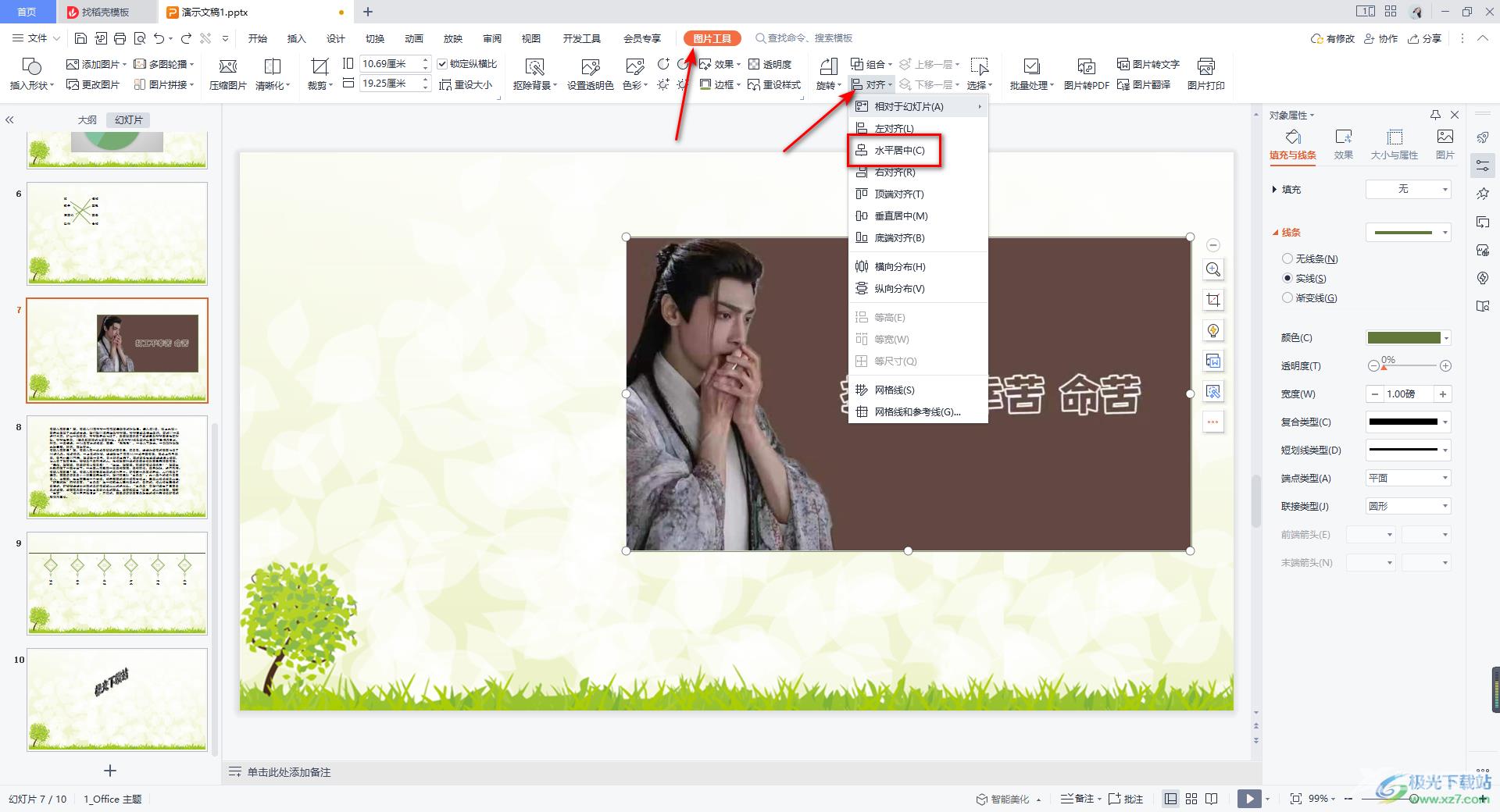Open the Color (色彩) picture tool
Viewport: 1500px width, 812px height.
634,74
